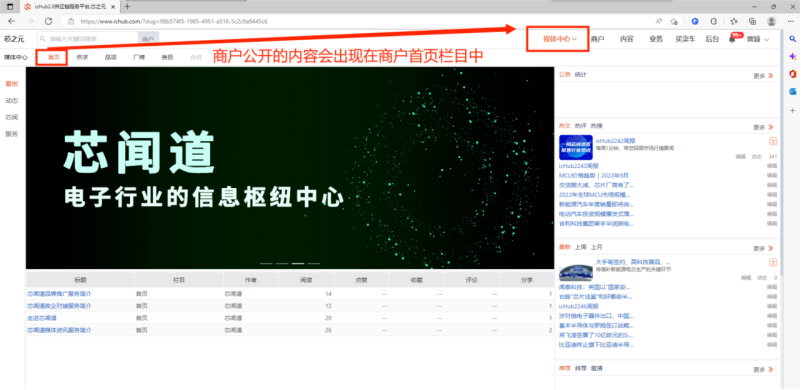This screenshot has height=390, width=801.
Task: Open the 芯闻道媒体资讯服务简介 link
Action: [x=59, y=330]
